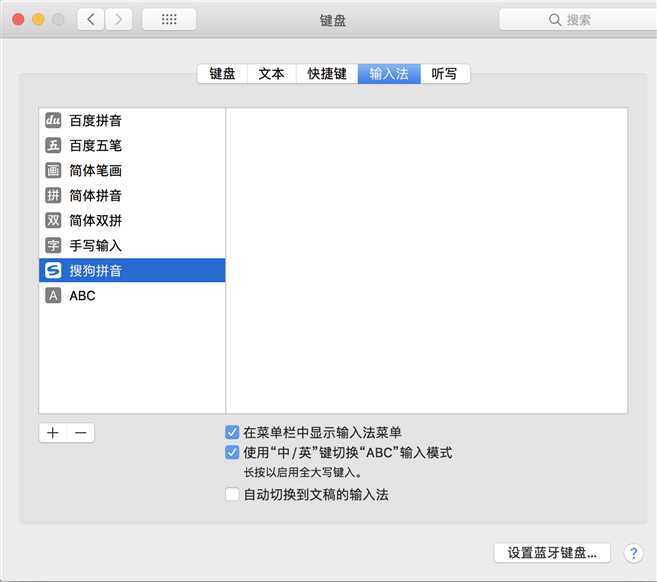Select 简体双拼 row
Screen dimensions: 657x582
pyautogui.click(x=132, y=220)
